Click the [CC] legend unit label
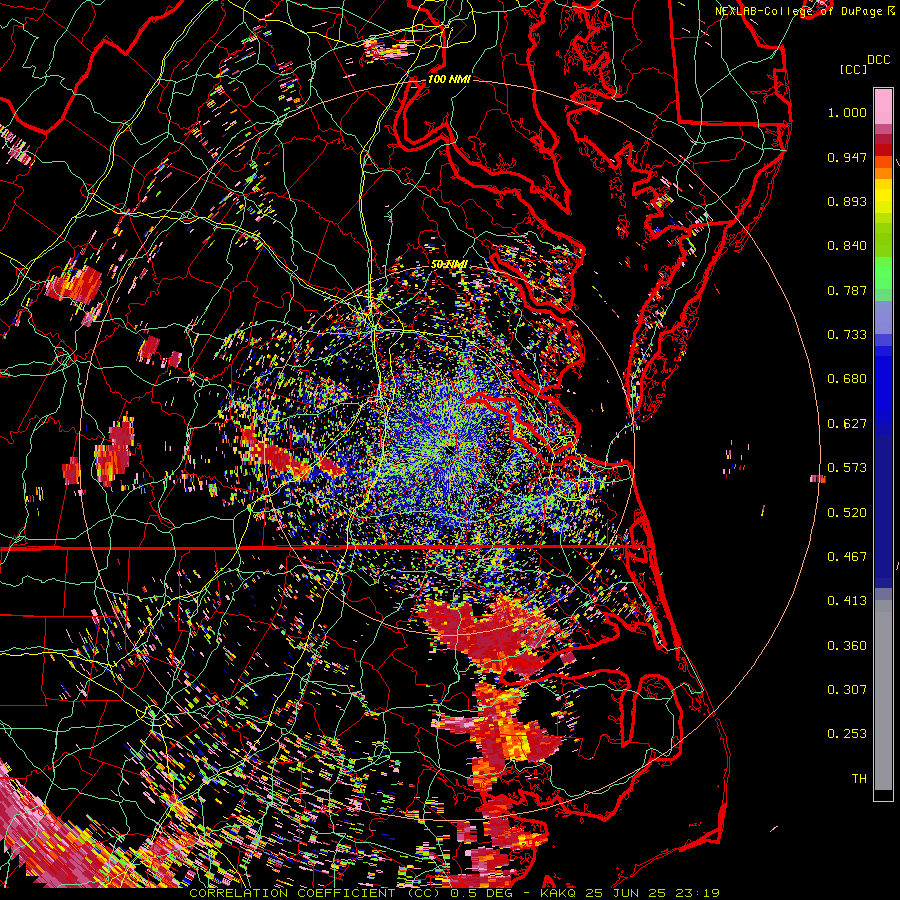 (x=854, y=69)
